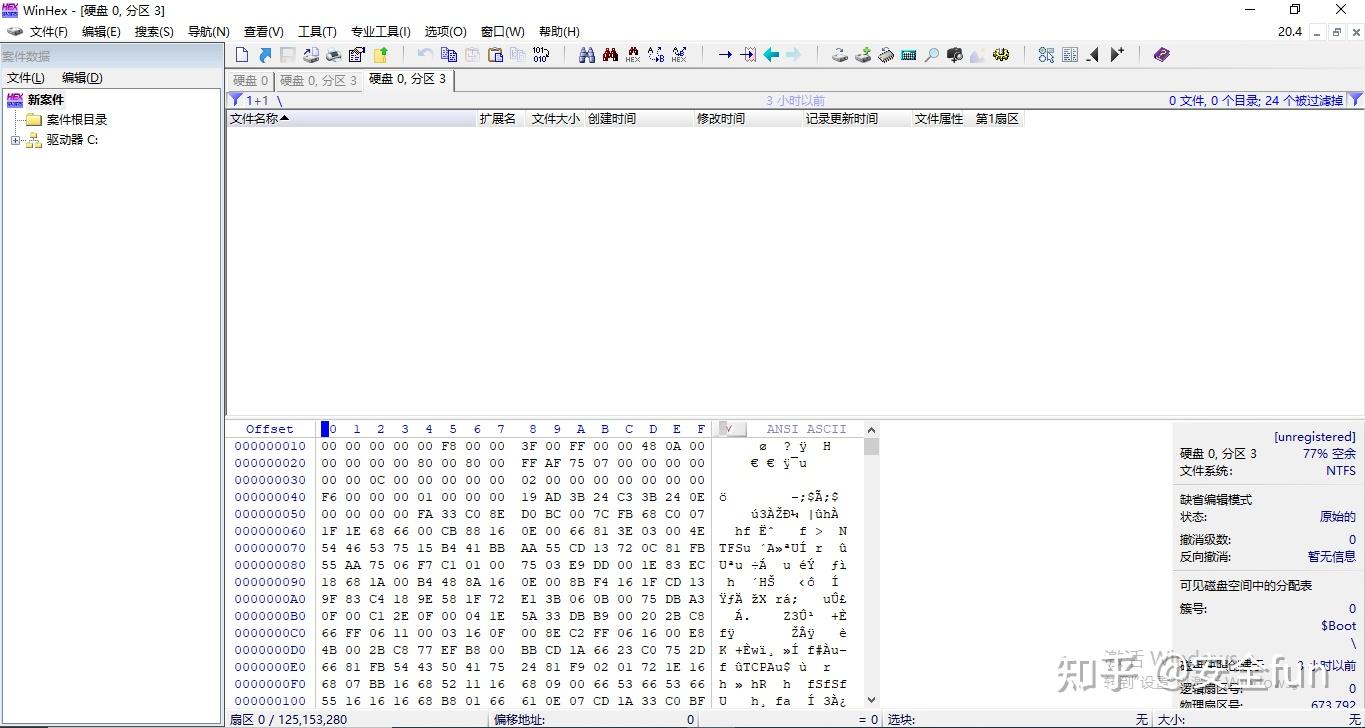Screen dimensions: 1365x728
Task: Open Find Hex Values with the red binoculars
Action: tap(610, 55)
